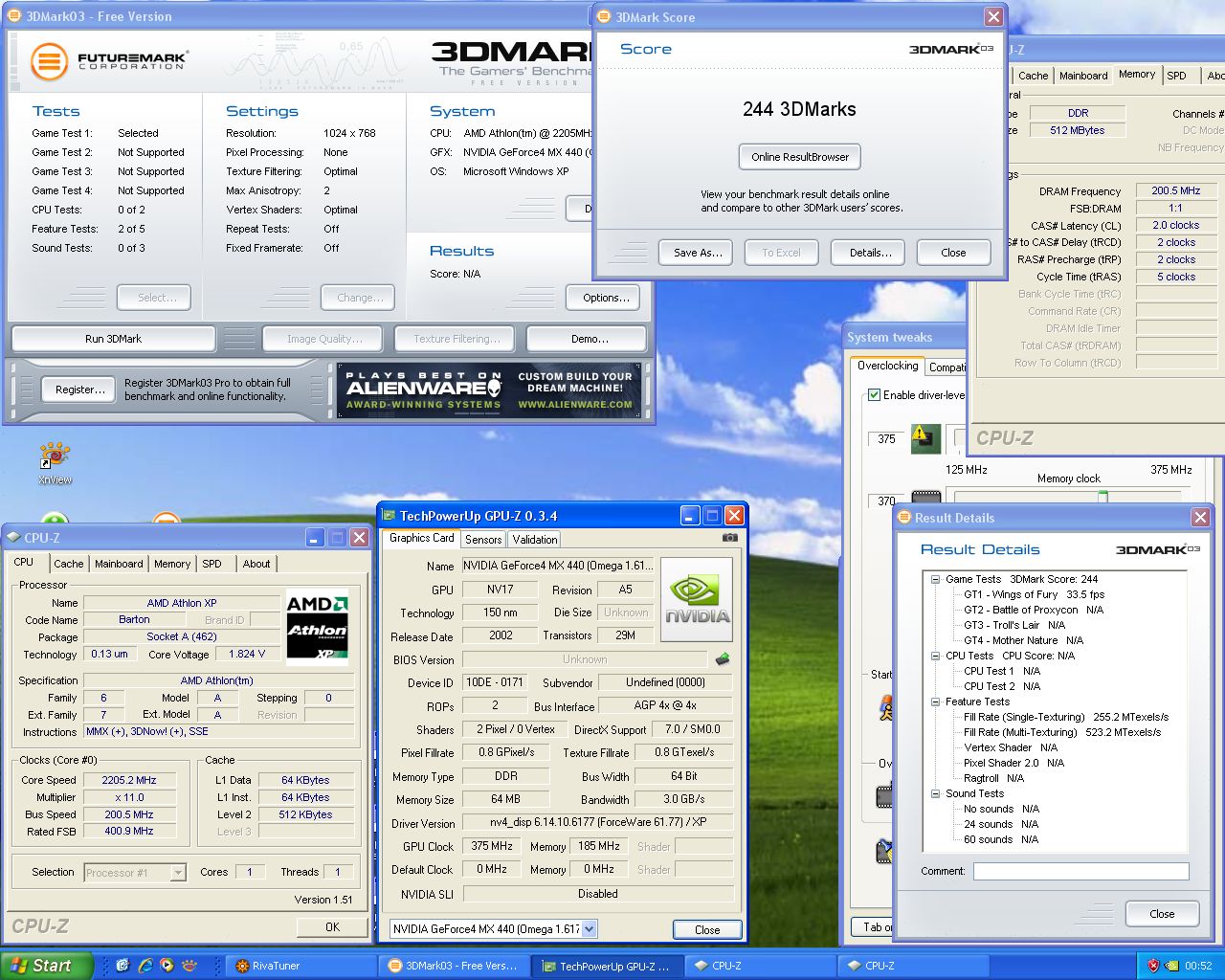Collapse the Game Tests tree node
The width and height of the screenshot is (1225, 980).
click(x=935, y=579)
